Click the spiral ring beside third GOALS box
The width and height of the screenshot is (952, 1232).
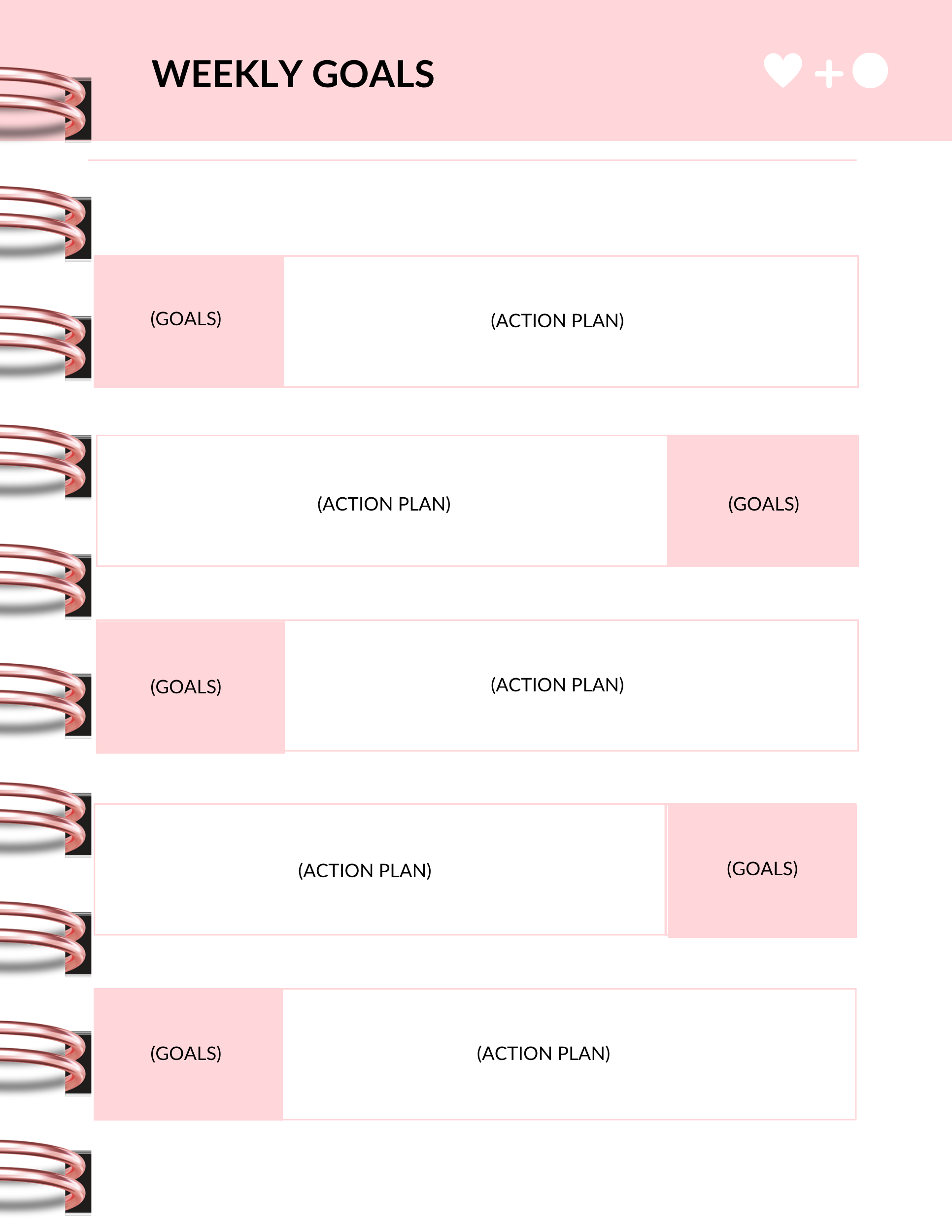(x=46, y=701)
